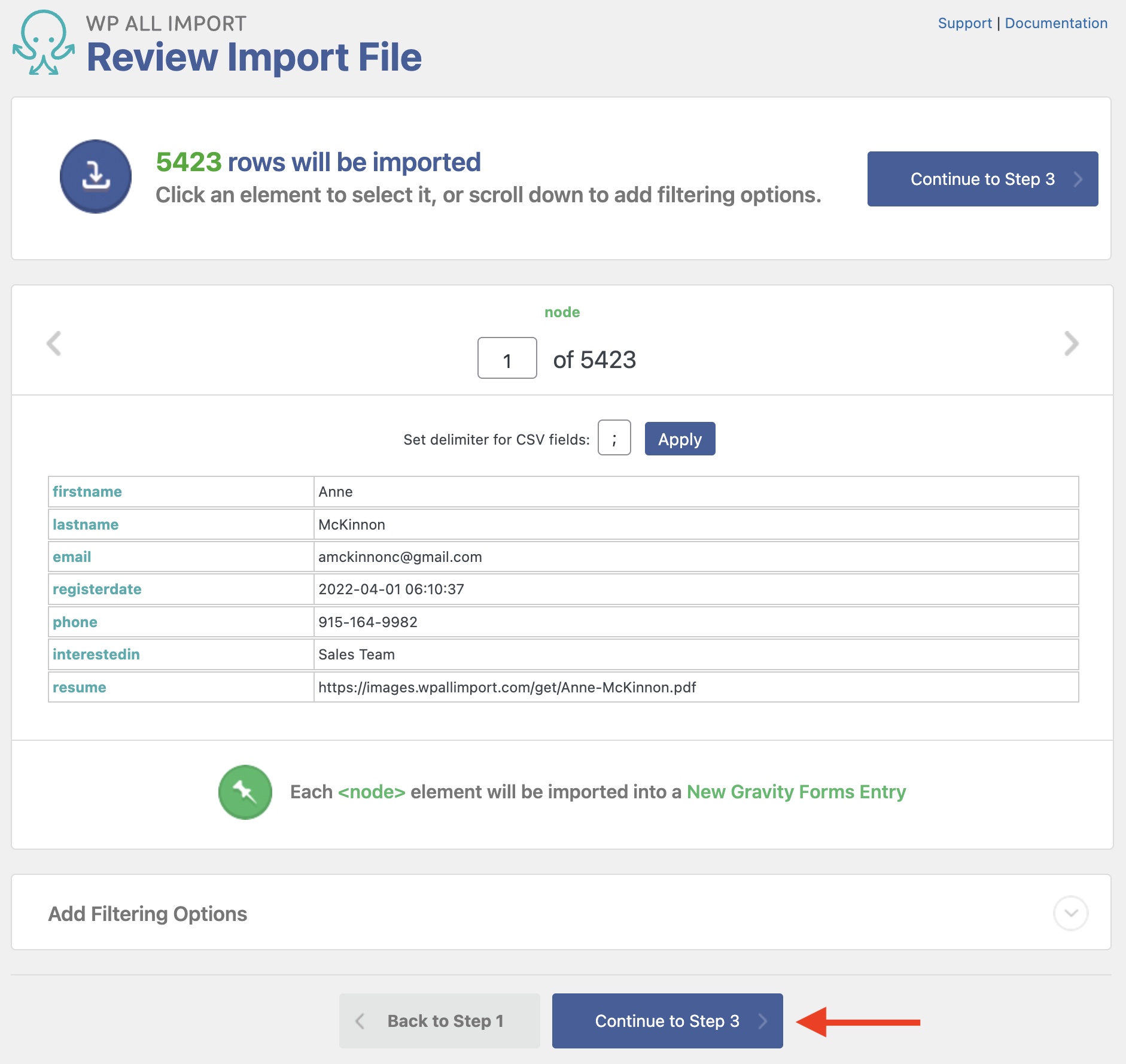This screenshot has width=1126, height=1064.
Task: Expand the Add Filtering Options section
Action: tap(1071, 913)
